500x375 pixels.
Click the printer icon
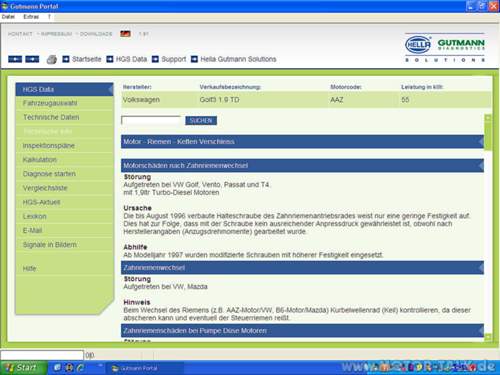[x=51, y=60]
